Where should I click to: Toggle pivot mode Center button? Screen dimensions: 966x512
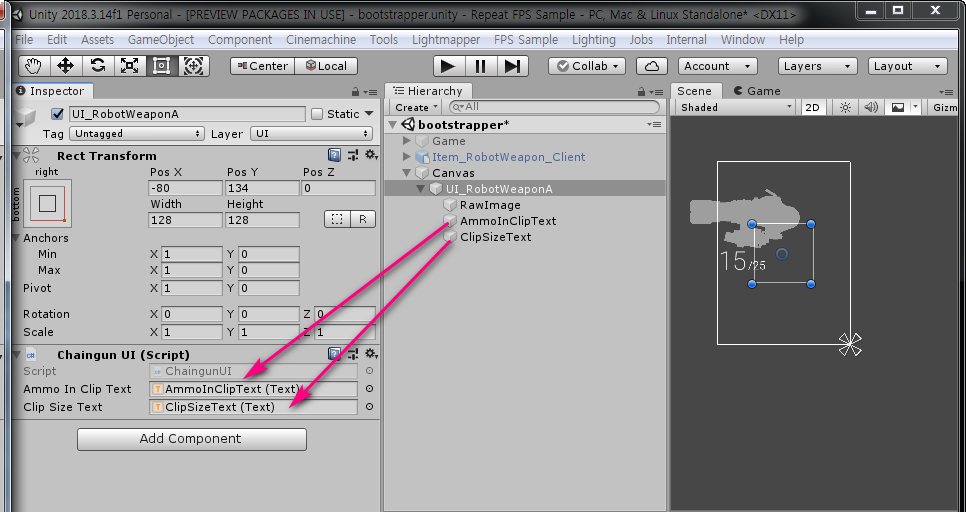263,66
